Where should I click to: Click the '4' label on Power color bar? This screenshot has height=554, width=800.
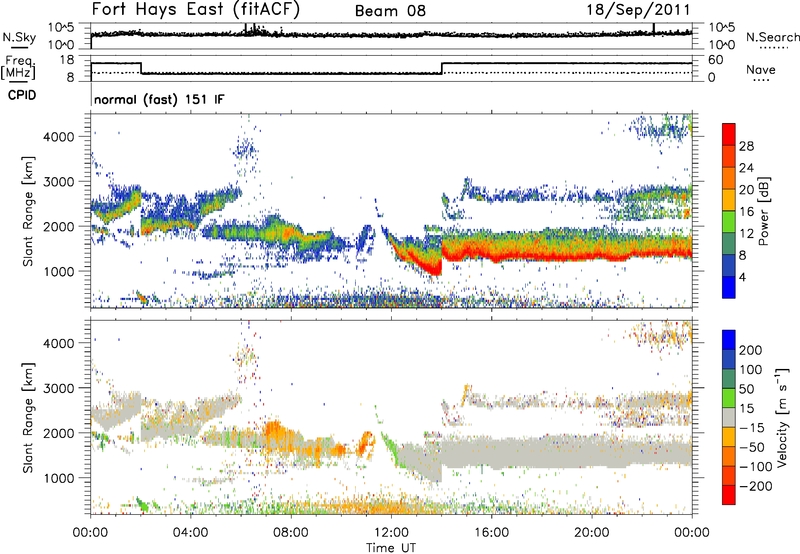[x=743, y=277]
